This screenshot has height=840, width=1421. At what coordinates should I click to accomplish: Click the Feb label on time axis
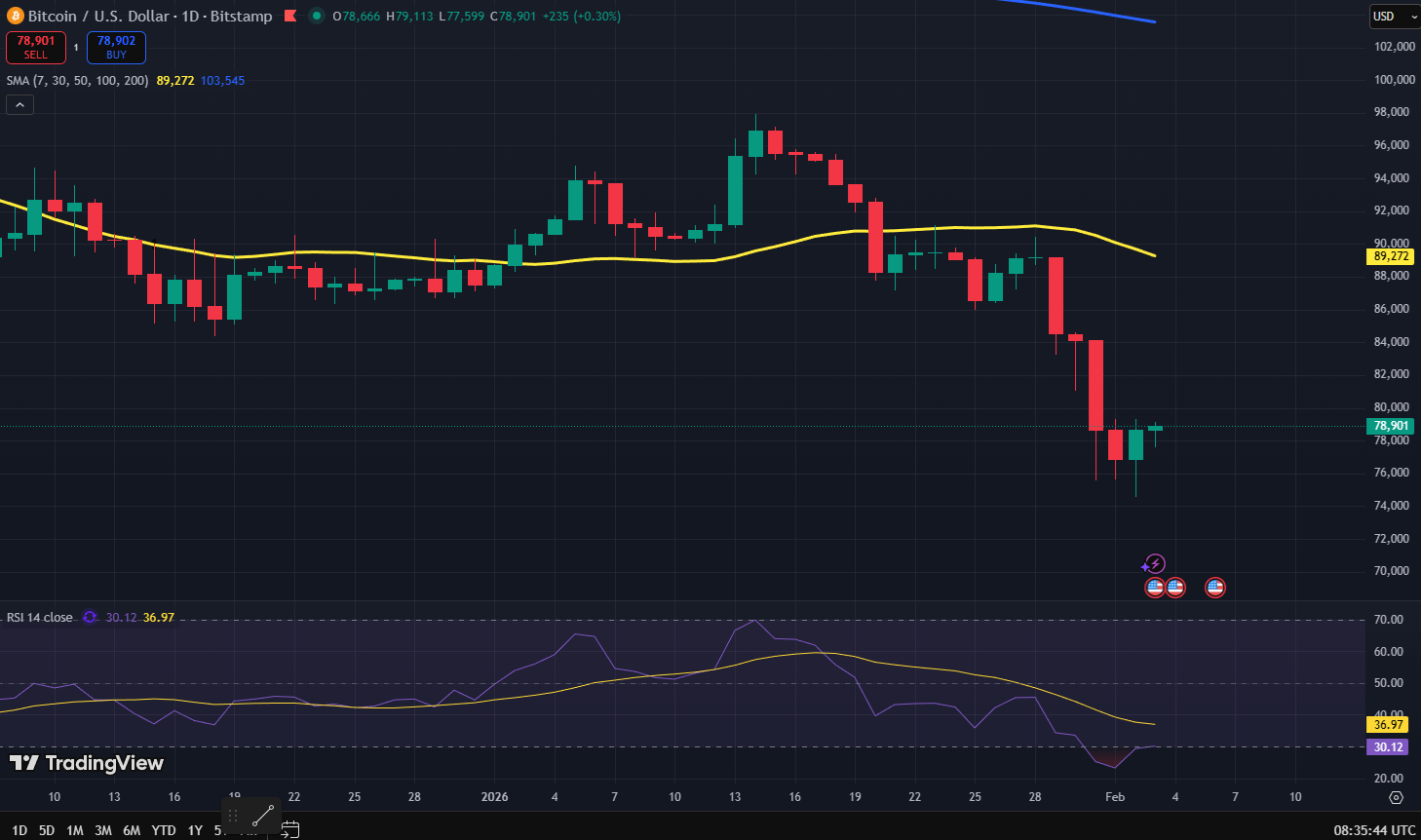coord(1115,797)
